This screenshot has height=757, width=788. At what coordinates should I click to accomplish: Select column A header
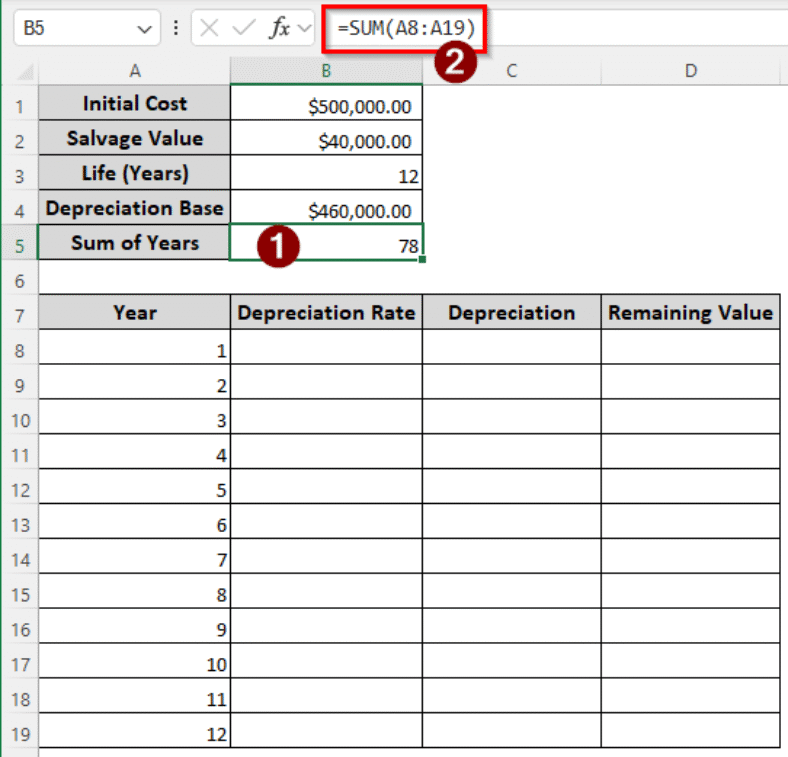(135, 71)
